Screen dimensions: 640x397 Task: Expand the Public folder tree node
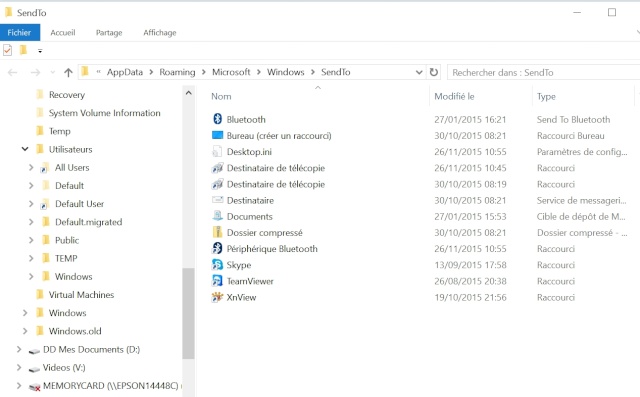[x=31, y=240]
